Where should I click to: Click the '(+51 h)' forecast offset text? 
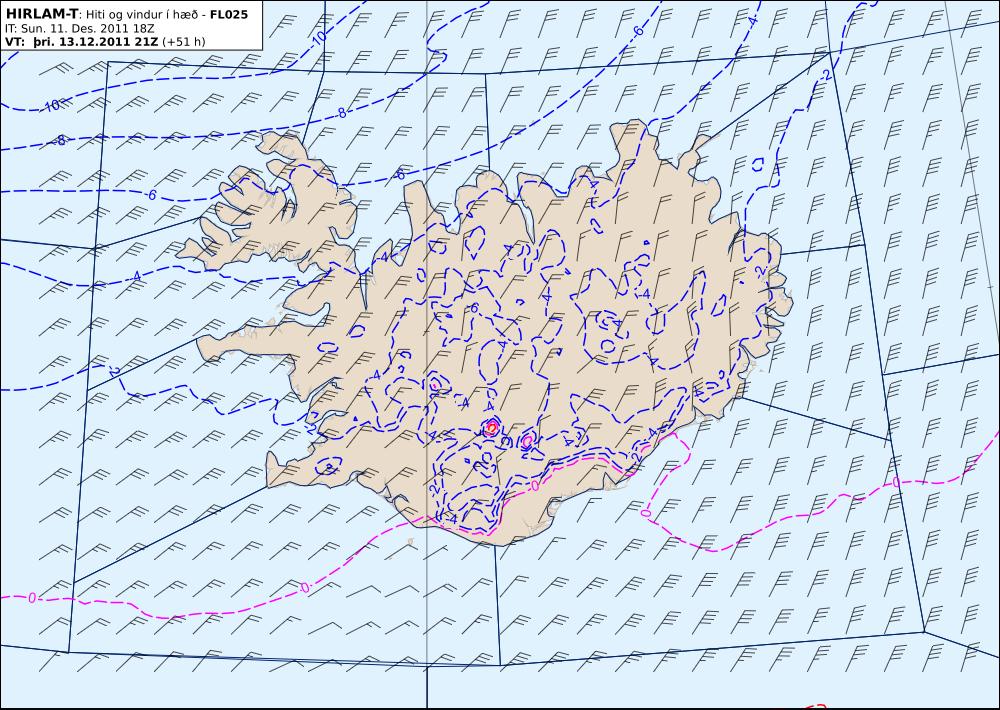[x=184, y=42]
